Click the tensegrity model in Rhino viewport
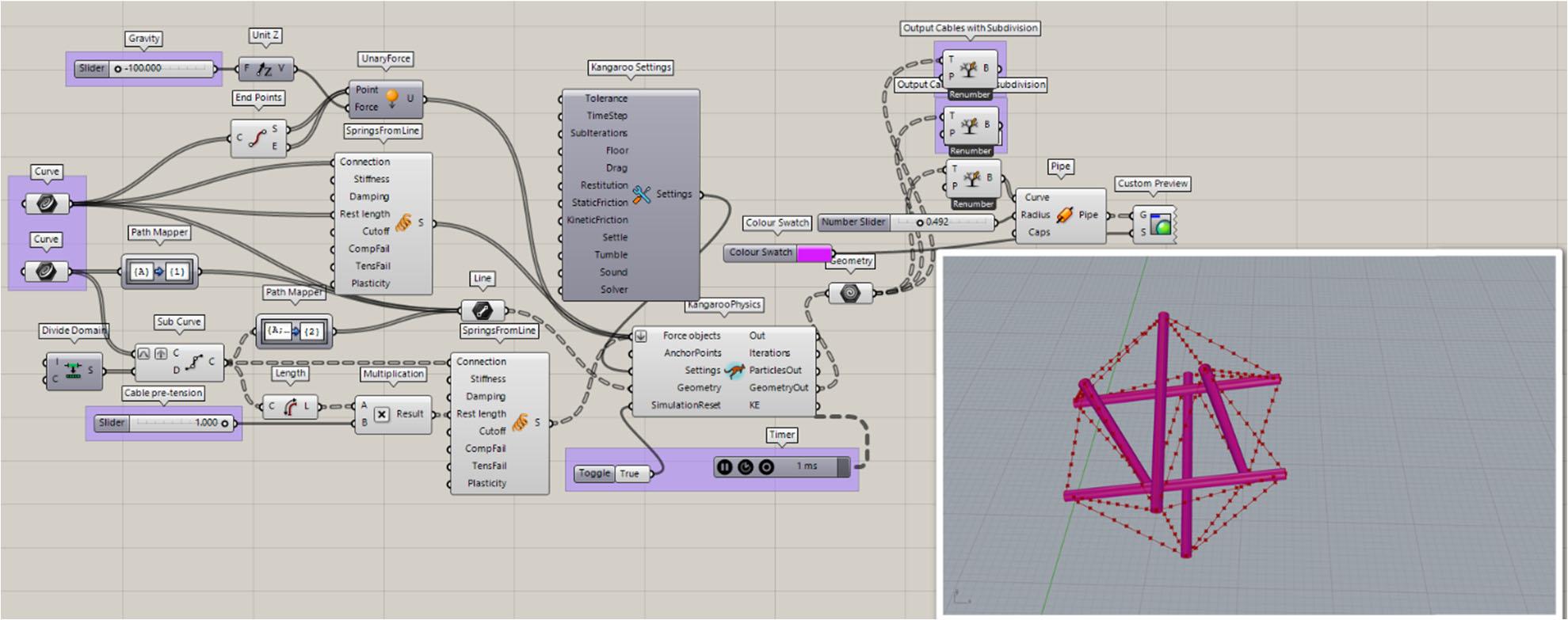Screen dimensions: 1568x620 pos(1174,434)
